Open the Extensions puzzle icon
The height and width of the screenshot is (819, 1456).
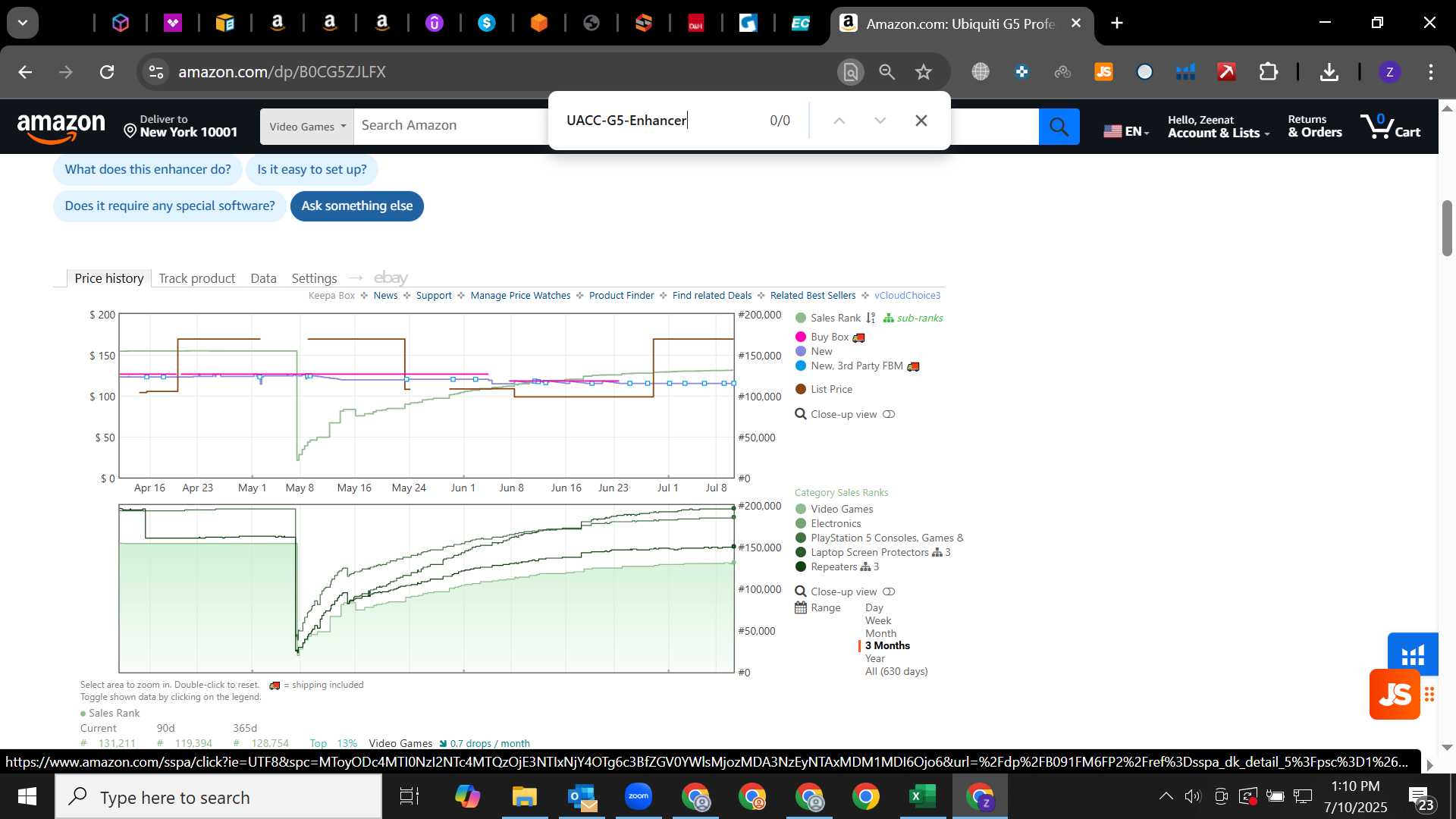point(1268,72)
